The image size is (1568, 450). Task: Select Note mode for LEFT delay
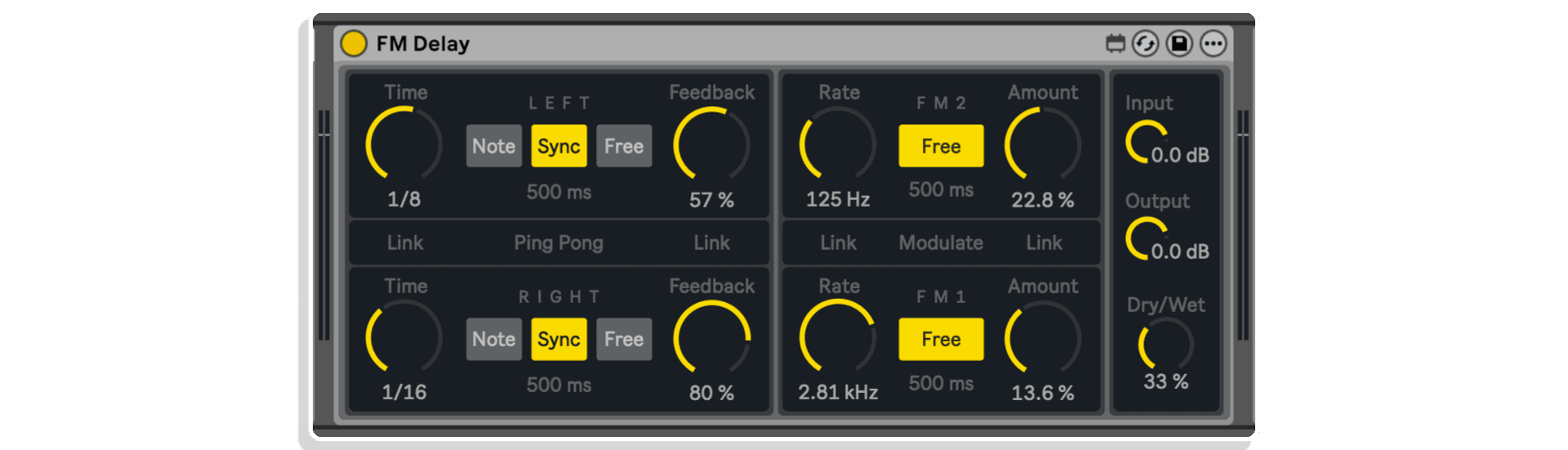[x=494, y=146]
